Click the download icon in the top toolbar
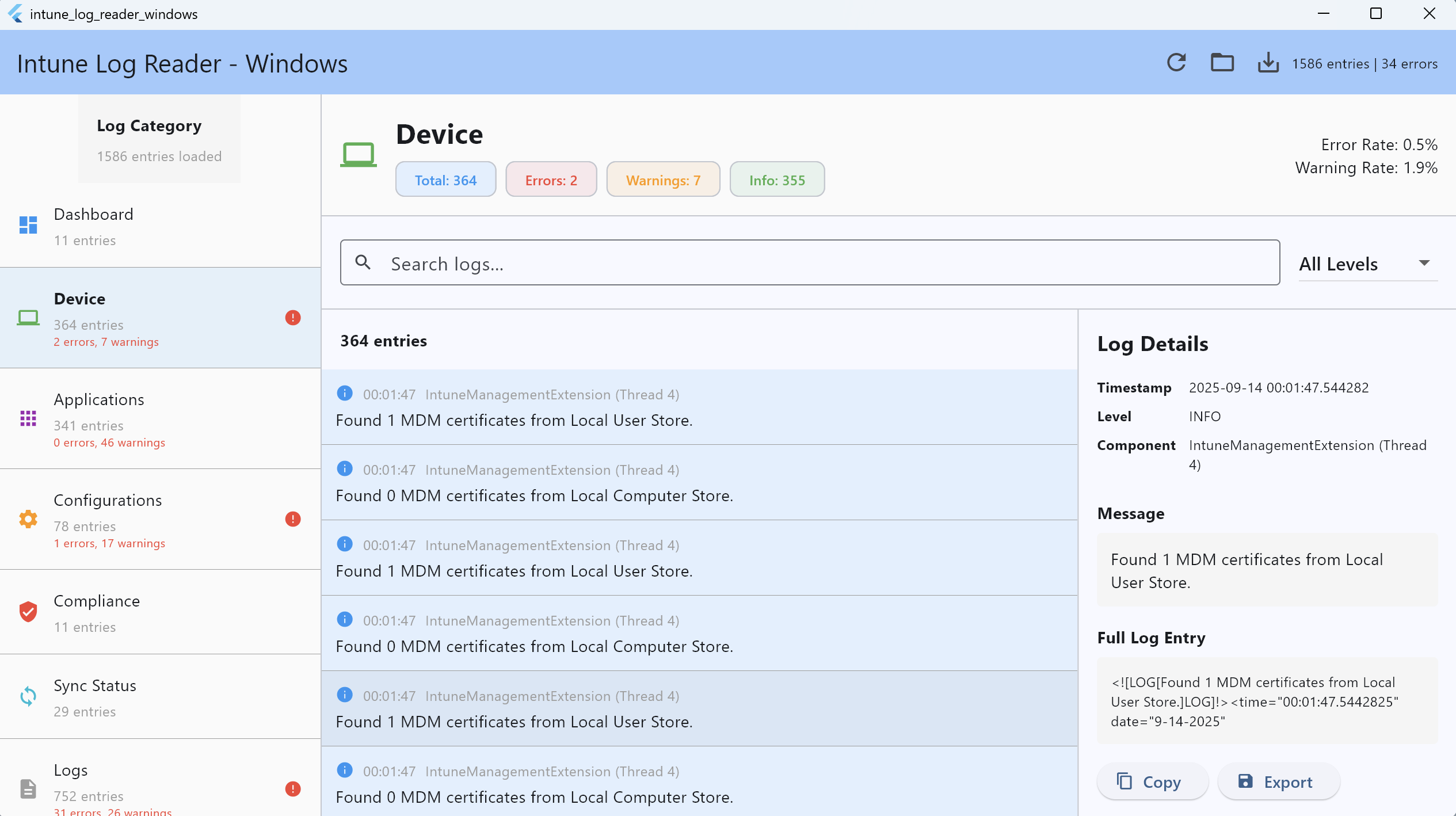This screenshot has height=816, width=1456. tap(1268, 63)
